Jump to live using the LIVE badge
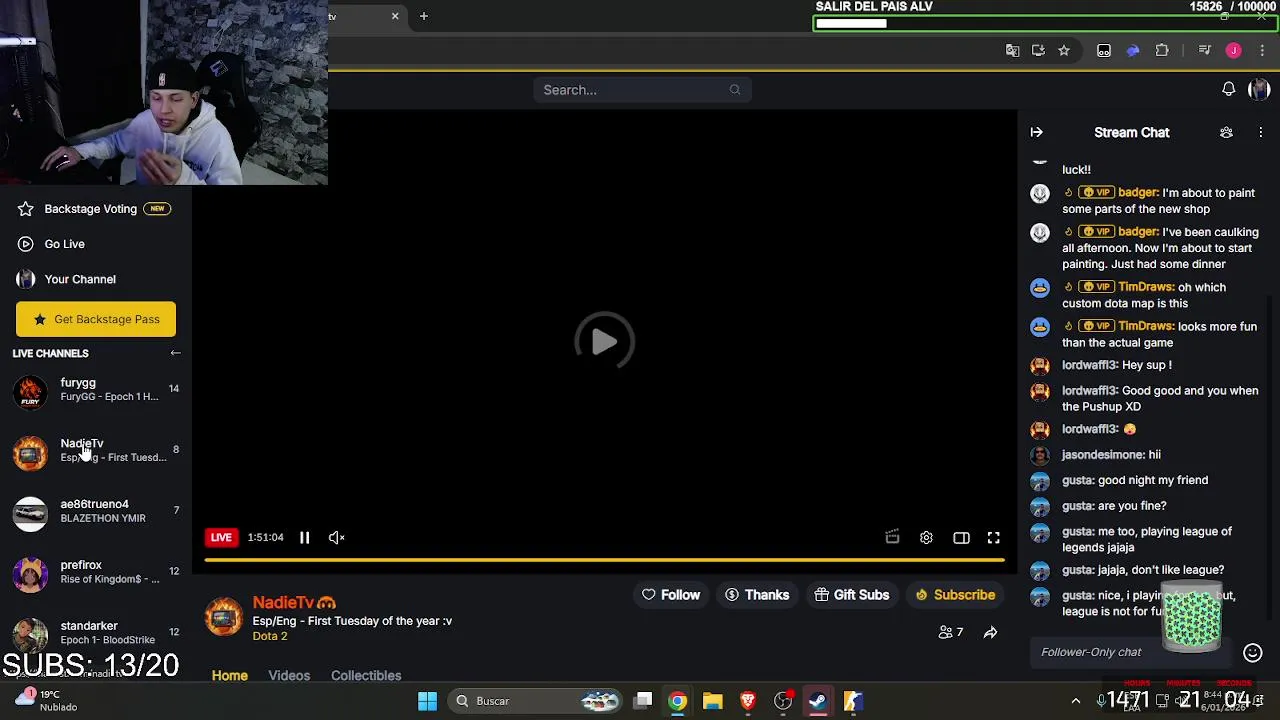 (221, 537)
